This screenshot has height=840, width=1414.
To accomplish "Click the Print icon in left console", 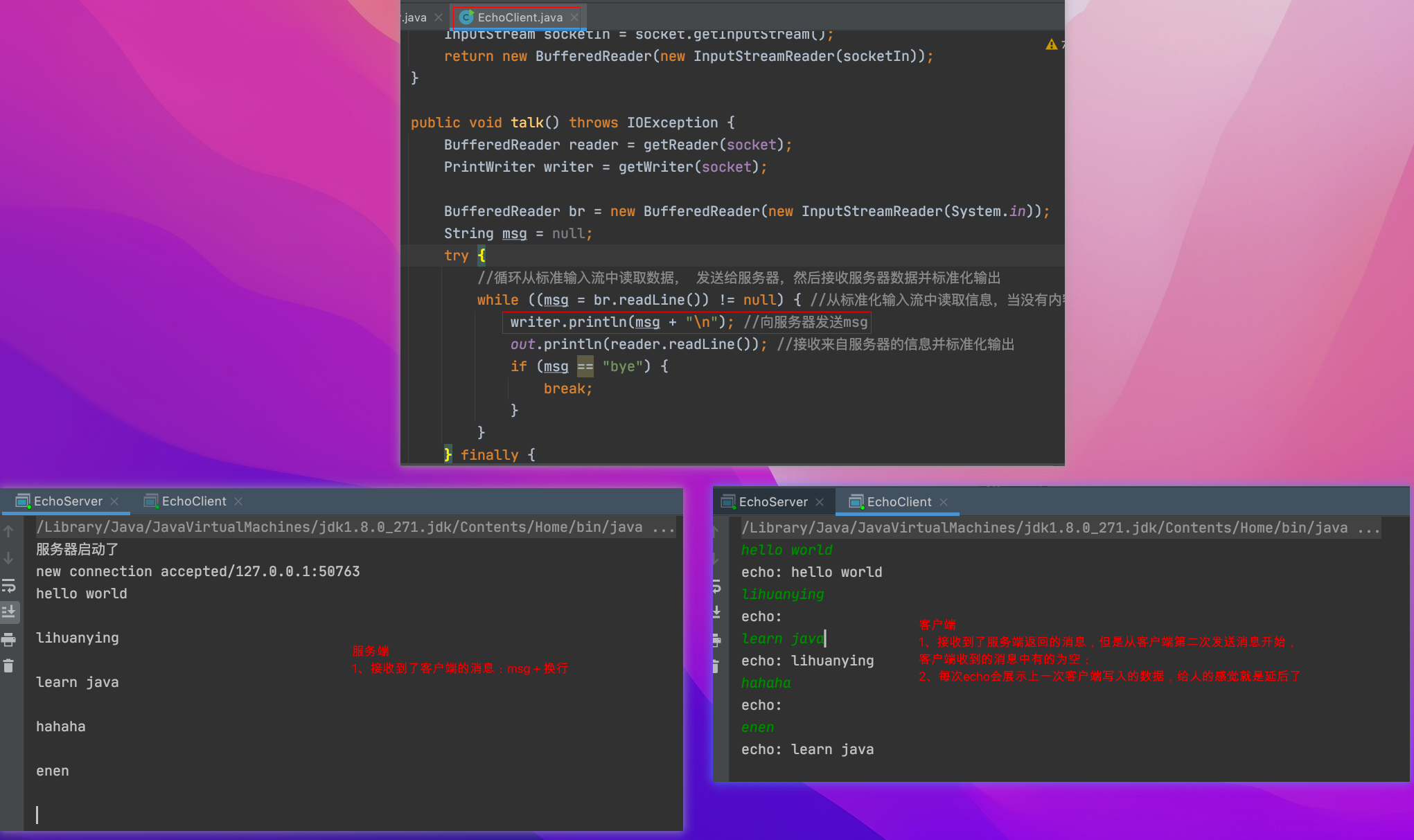I will pos(9,639).
